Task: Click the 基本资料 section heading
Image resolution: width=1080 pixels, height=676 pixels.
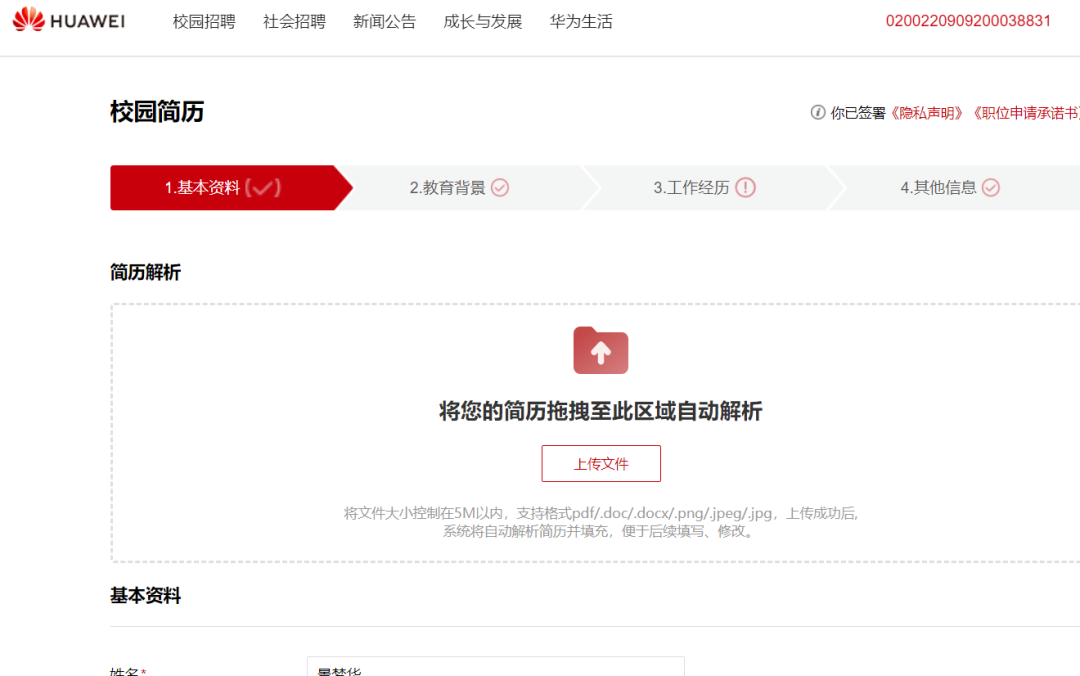Action: (x=145, y=595)
